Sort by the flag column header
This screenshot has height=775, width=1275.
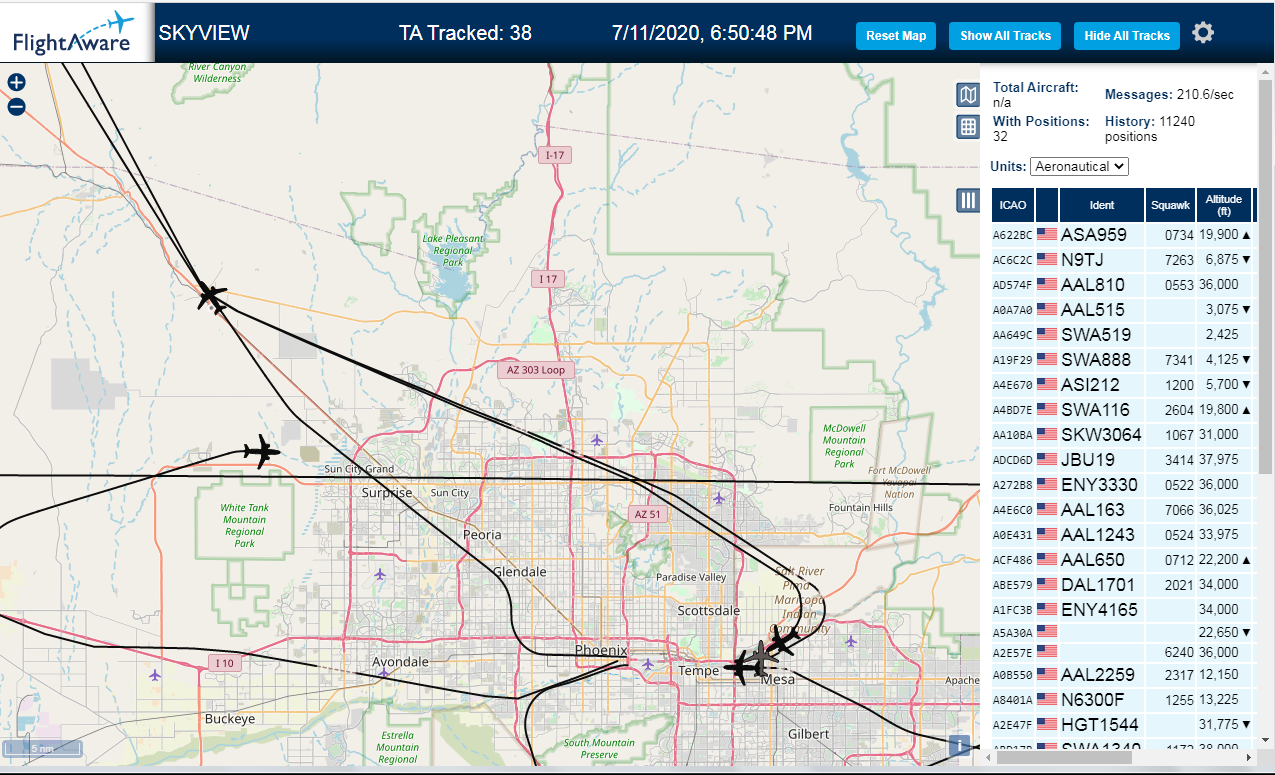(x=1047, y=205)
